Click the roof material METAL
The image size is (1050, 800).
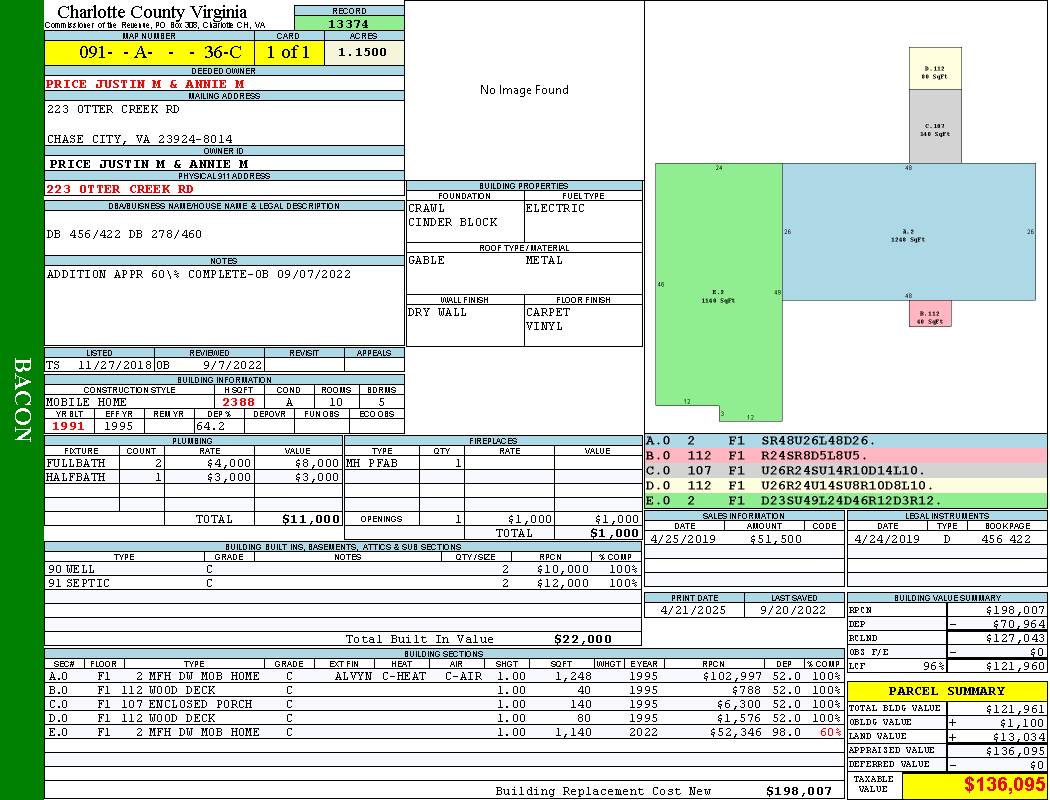click(x=544, y=260)
